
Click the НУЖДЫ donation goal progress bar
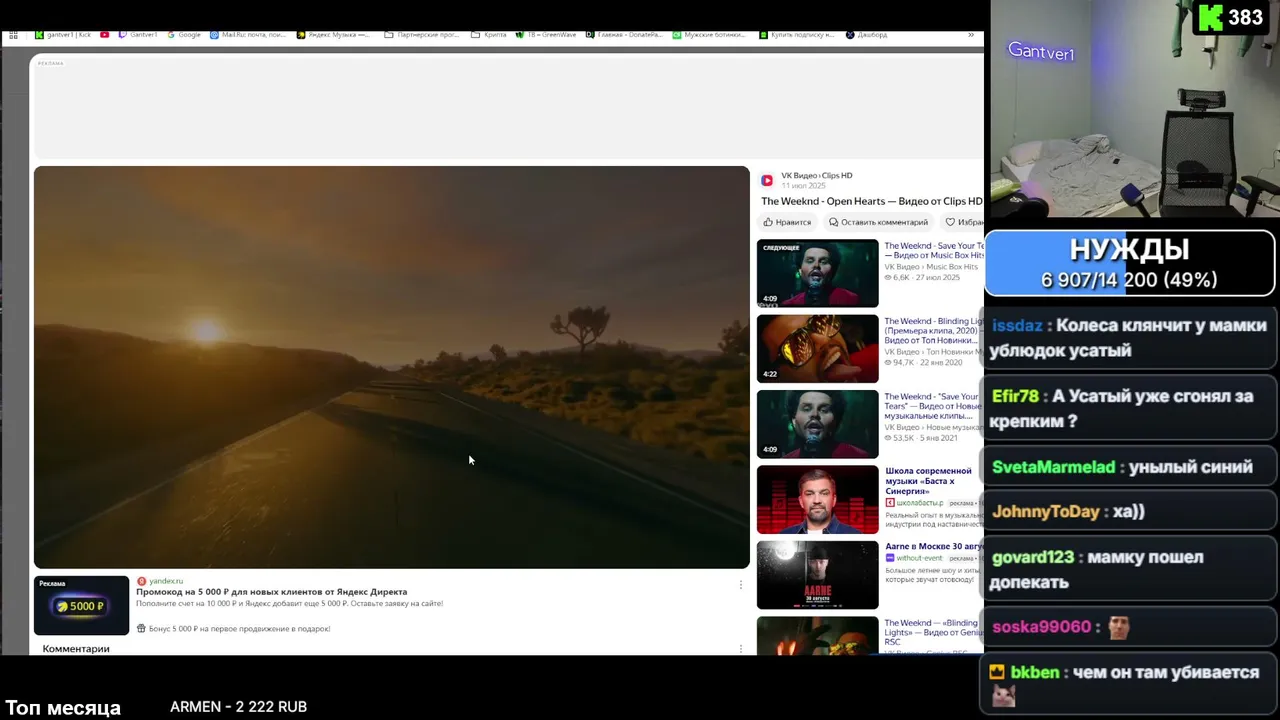tap(1130, 264)
